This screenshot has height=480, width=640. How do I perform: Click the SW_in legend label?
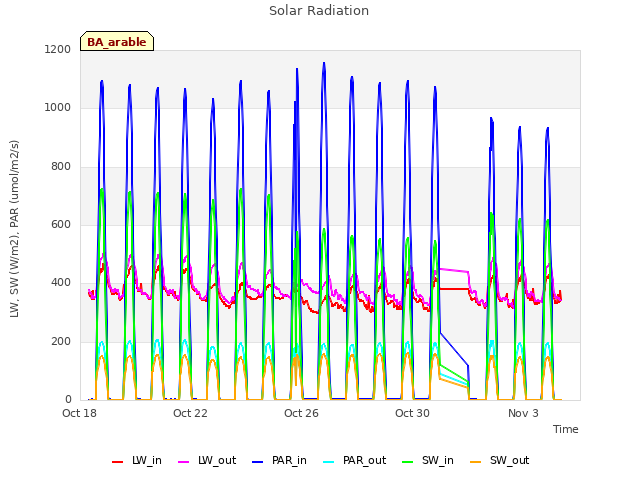coord(438,461)
